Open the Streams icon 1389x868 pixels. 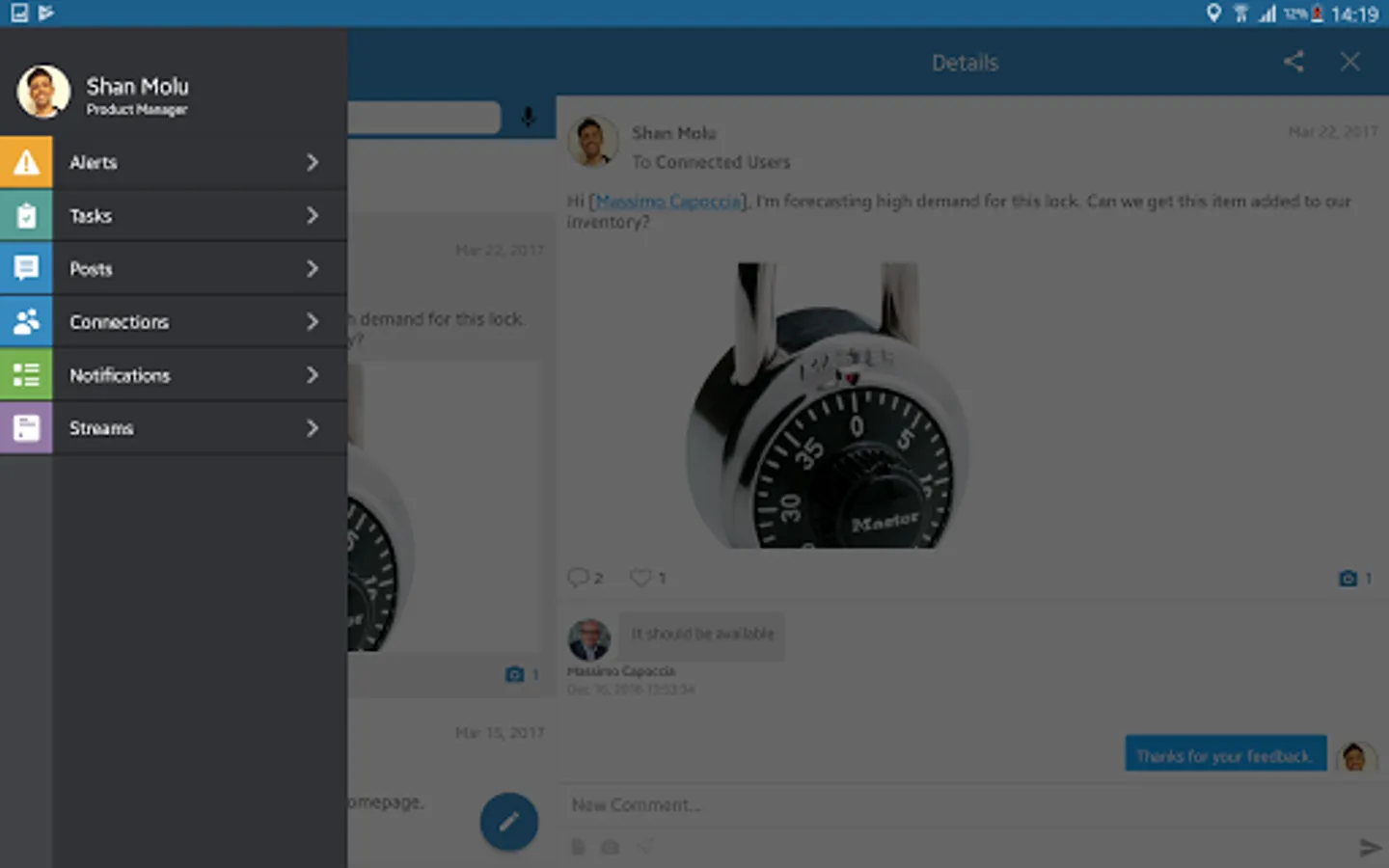click(x=26, y=427)
